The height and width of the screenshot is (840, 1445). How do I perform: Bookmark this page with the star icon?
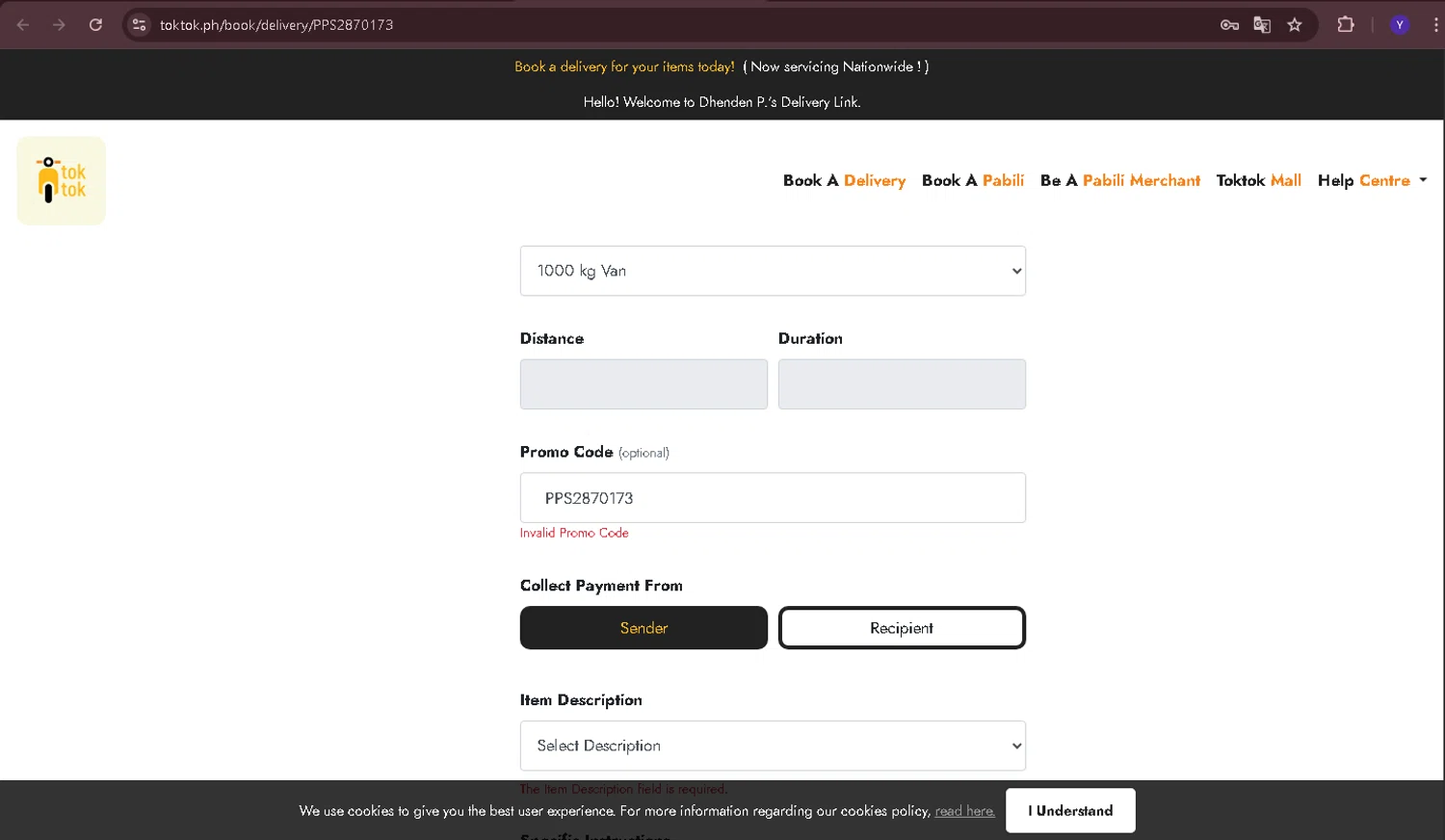pos(1295,25)
